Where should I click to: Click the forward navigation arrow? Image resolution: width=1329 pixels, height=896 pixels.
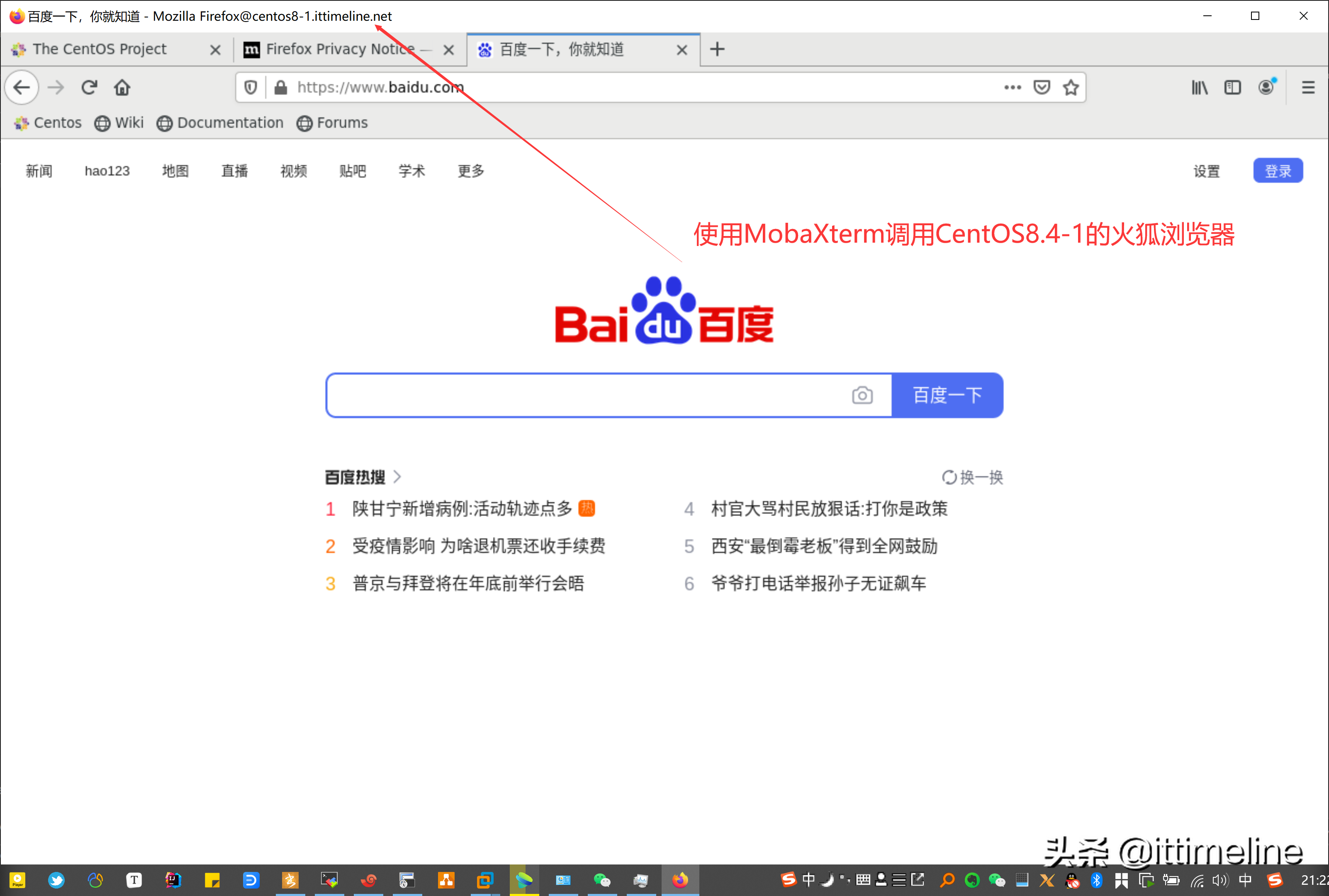(x=56, y=88)
